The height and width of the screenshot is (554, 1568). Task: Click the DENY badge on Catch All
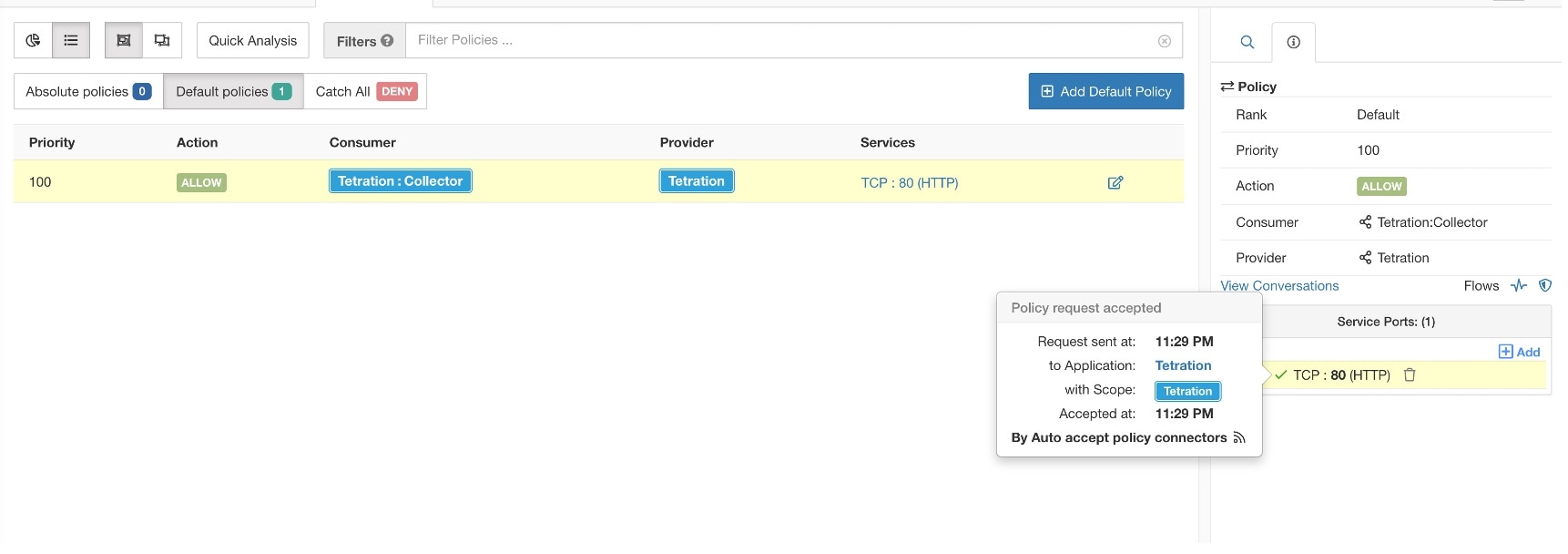click(397, 91)
